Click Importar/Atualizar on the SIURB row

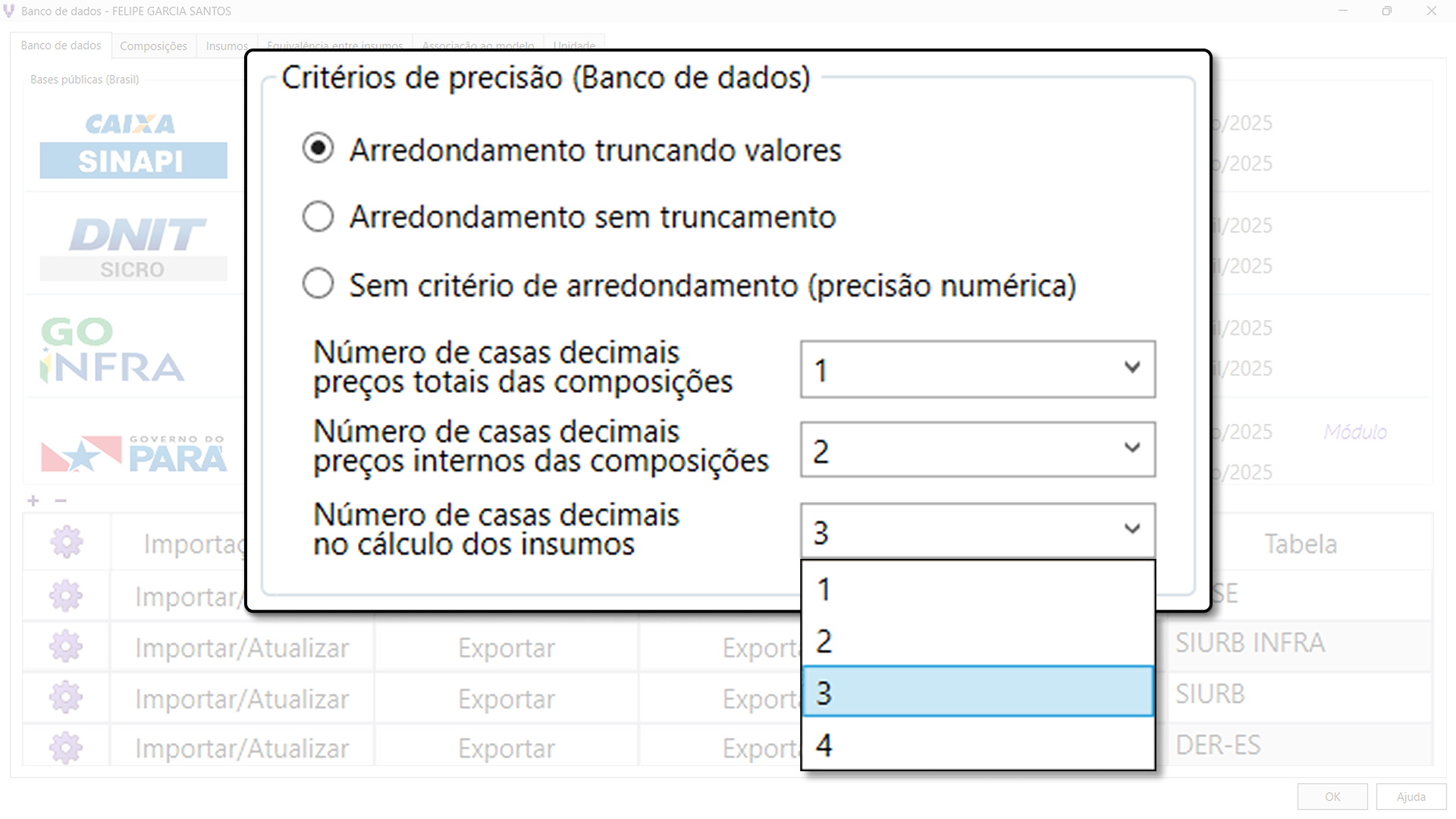coord(241,696)
